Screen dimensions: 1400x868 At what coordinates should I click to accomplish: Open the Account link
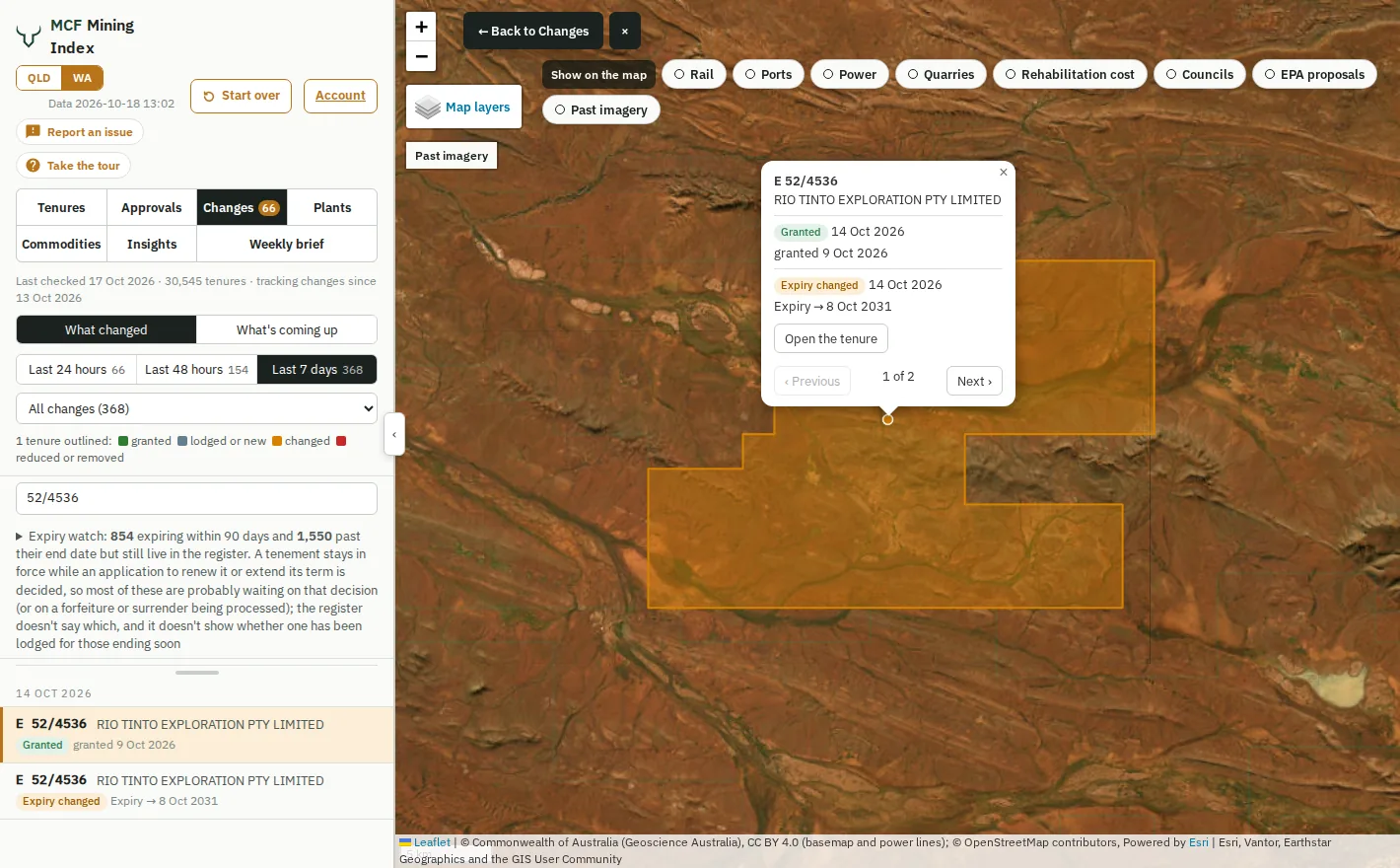[x=340, y=96]
